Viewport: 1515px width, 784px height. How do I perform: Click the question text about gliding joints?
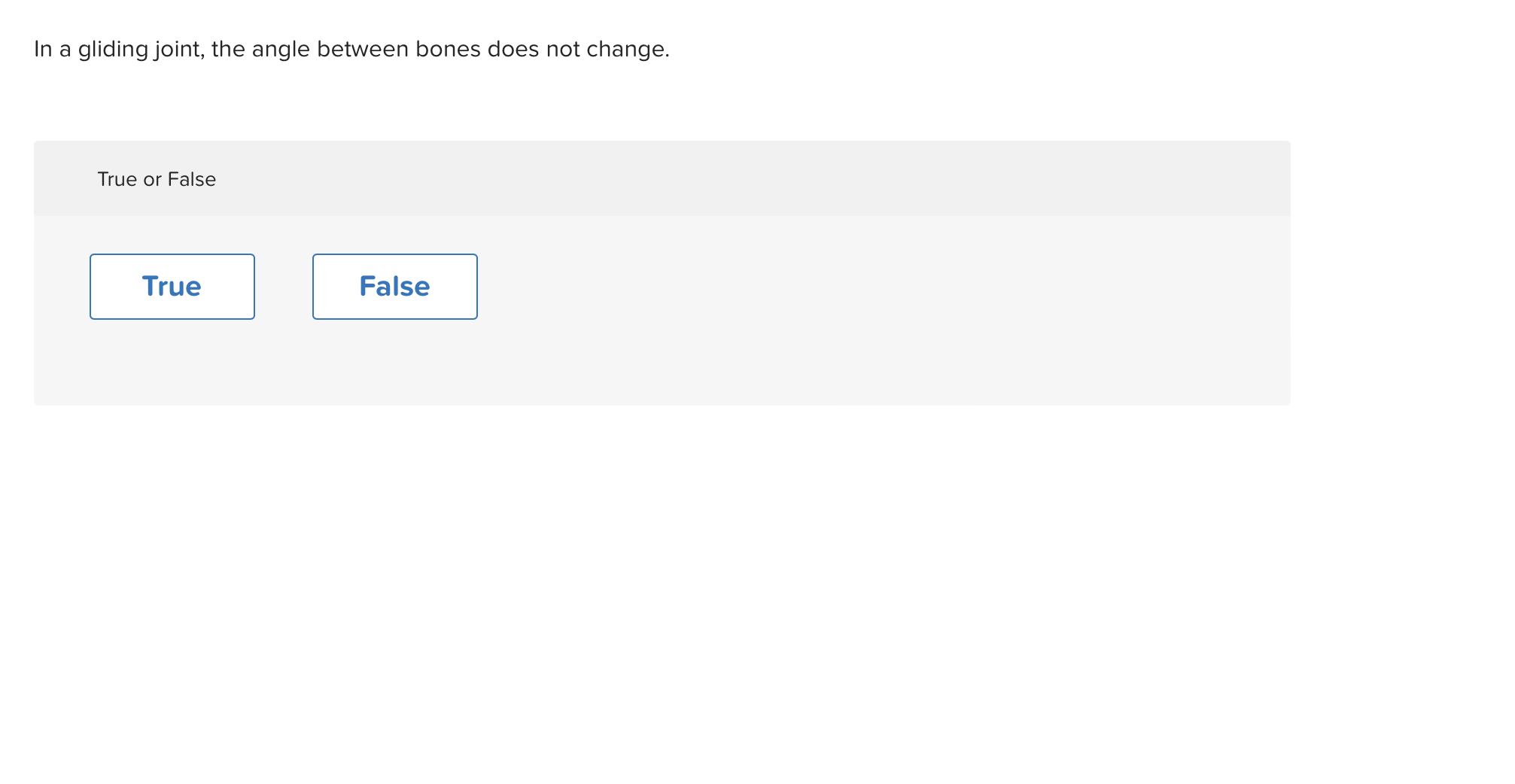(351, 48)
